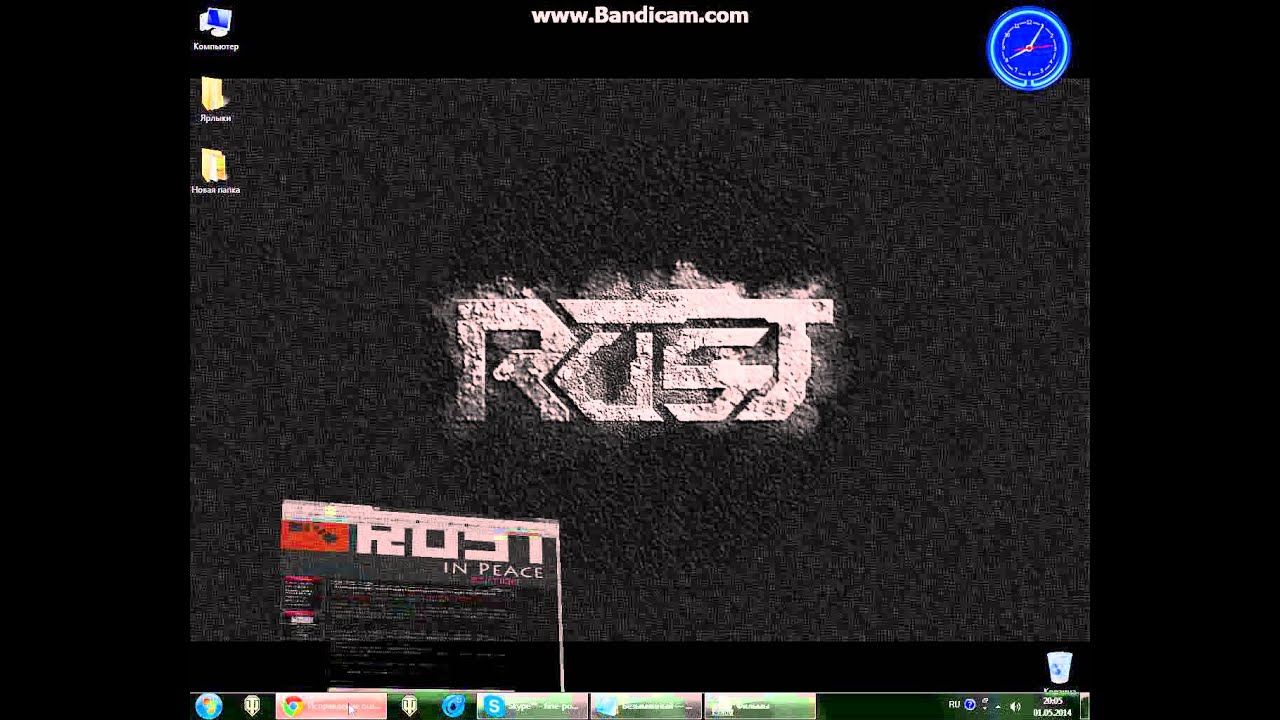1280x720 pixels.
Task: Click the blue analog clock gadget
Action: click(1029, 48)
